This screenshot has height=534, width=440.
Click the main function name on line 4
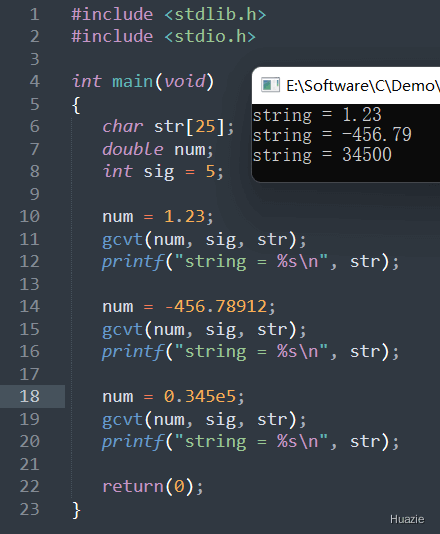[x=133, y=81]
